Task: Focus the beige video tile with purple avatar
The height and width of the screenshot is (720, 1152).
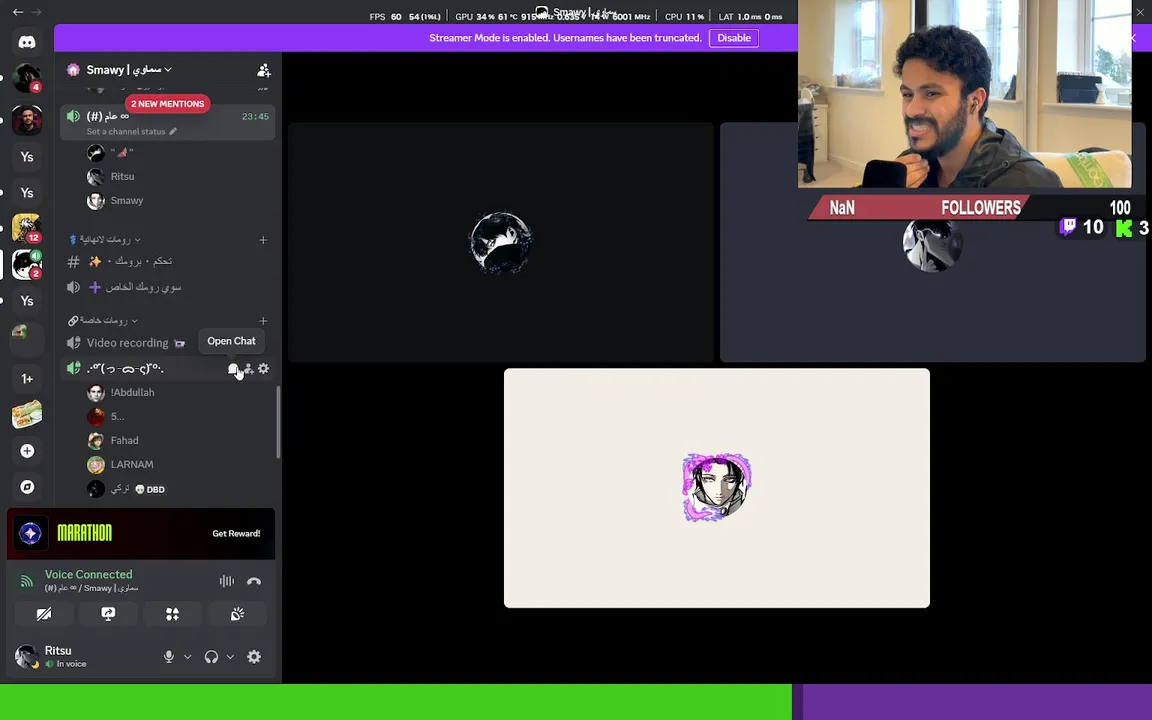Action: tap(716, 488)
